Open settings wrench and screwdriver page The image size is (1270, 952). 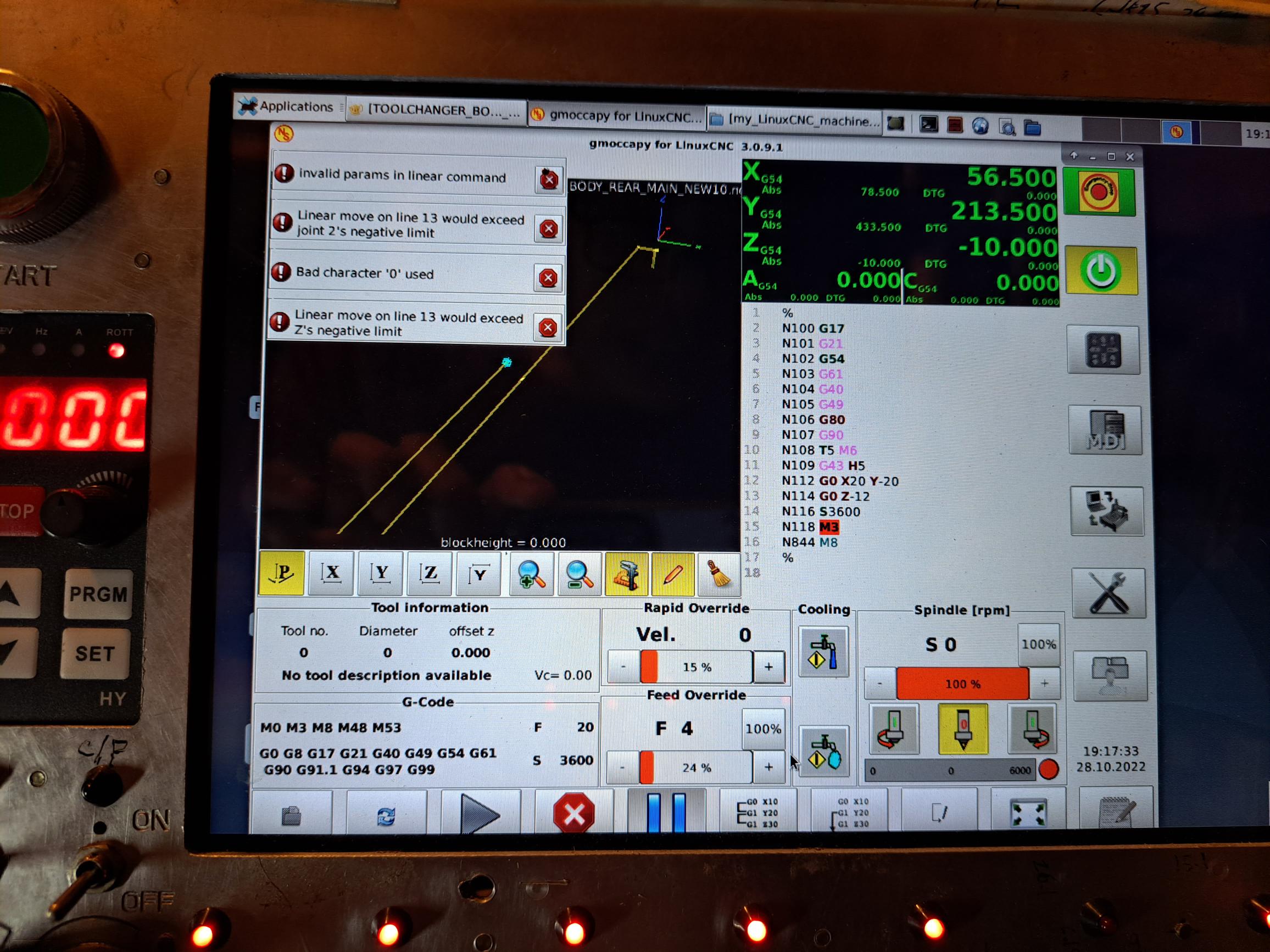tap(1108, 593)
